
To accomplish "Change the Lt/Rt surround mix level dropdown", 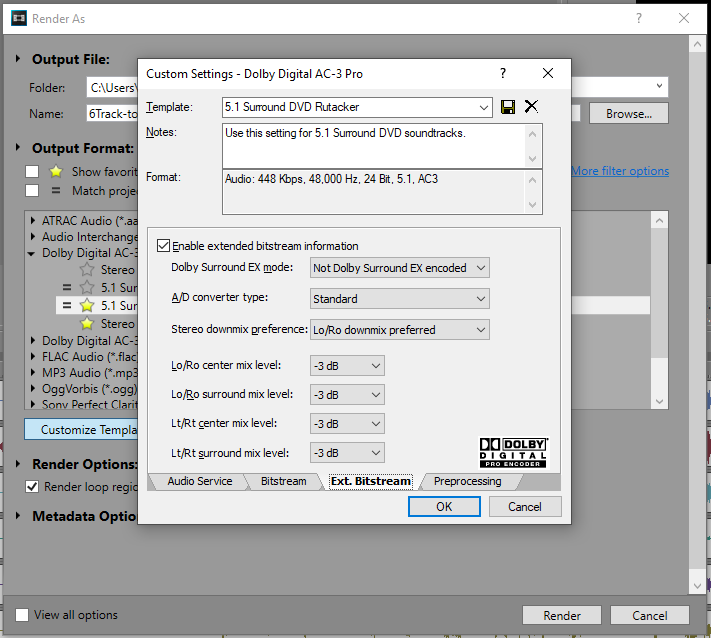I will pos(347,453).
